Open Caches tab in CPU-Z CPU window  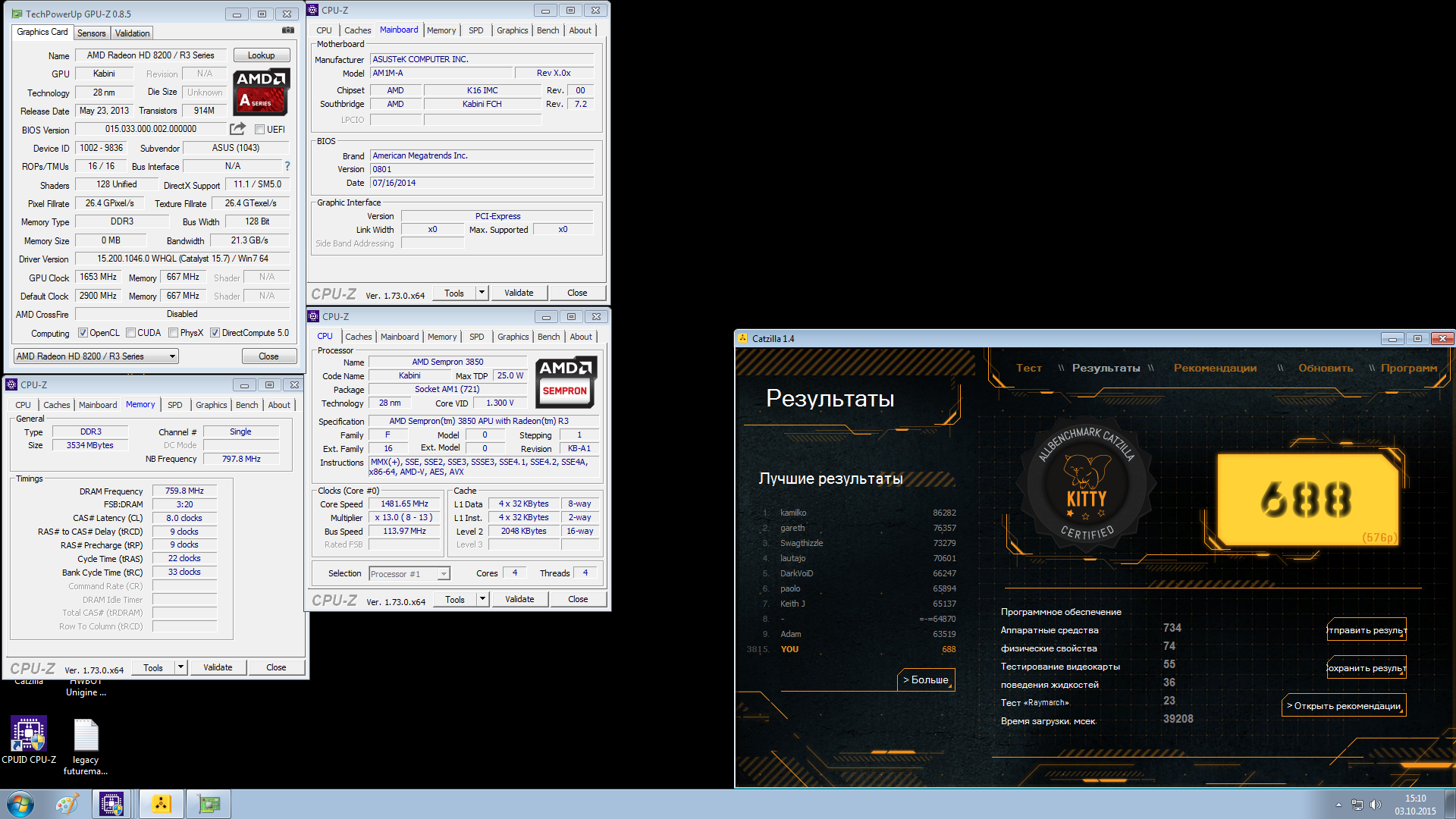(x=358, y=337)
